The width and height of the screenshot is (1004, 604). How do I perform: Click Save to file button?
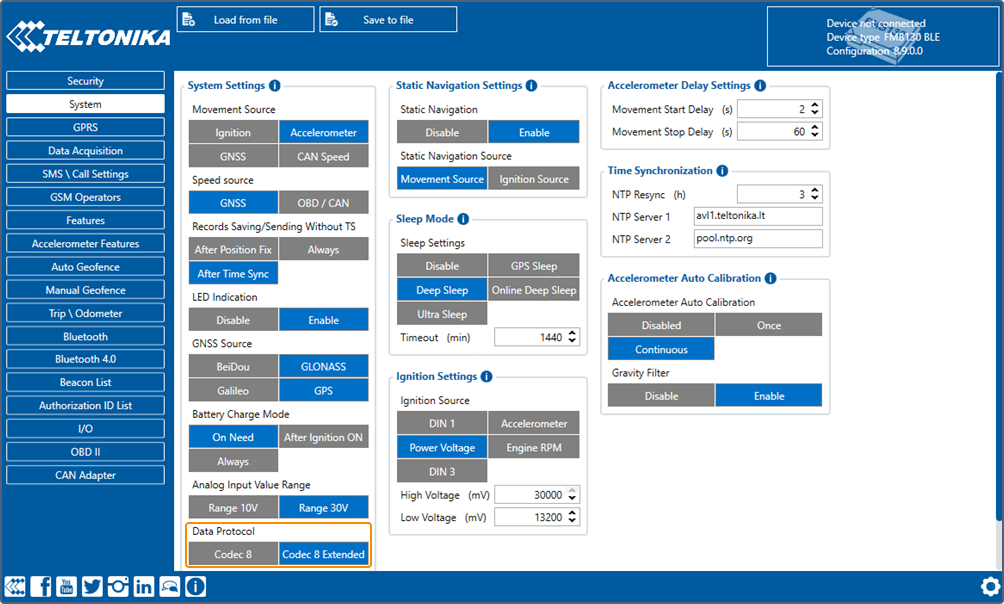(x=388, y=20)
